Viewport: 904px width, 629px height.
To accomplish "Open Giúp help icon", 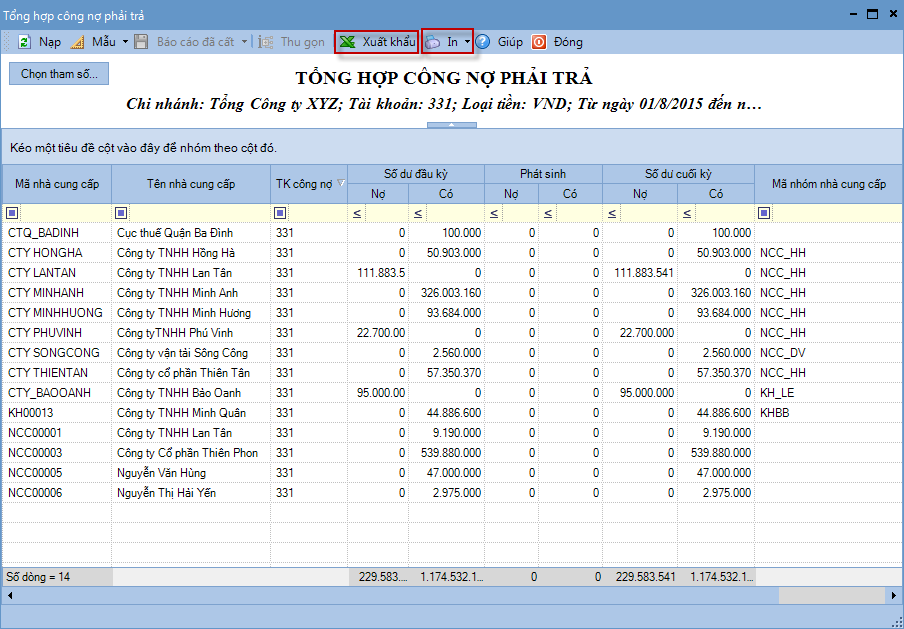I will (x=483, y=42).
